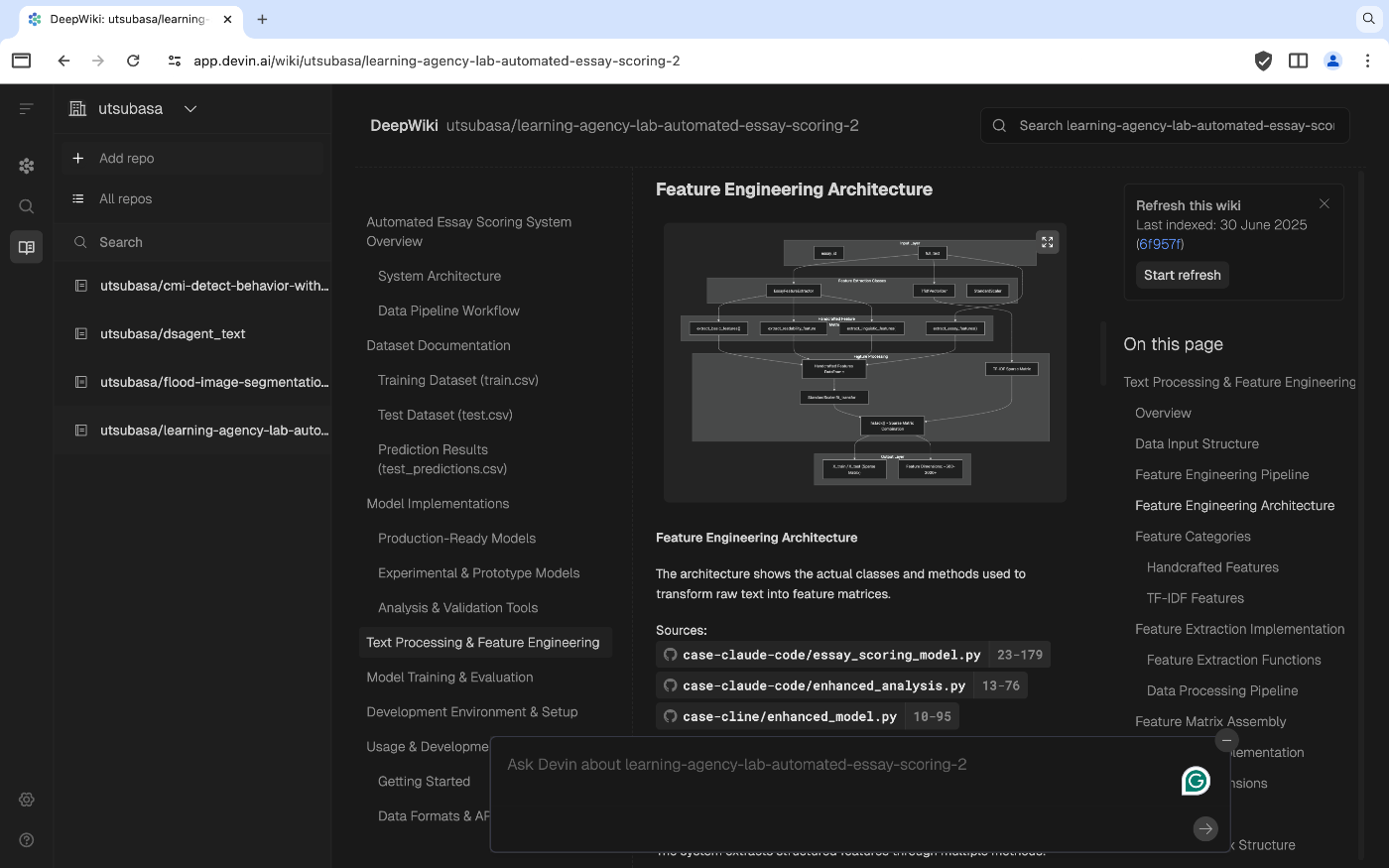1389x868 pixels.
Task: Send the Ask Devin message arrow
Action: pyautogui.click(x=1205, y=829)
